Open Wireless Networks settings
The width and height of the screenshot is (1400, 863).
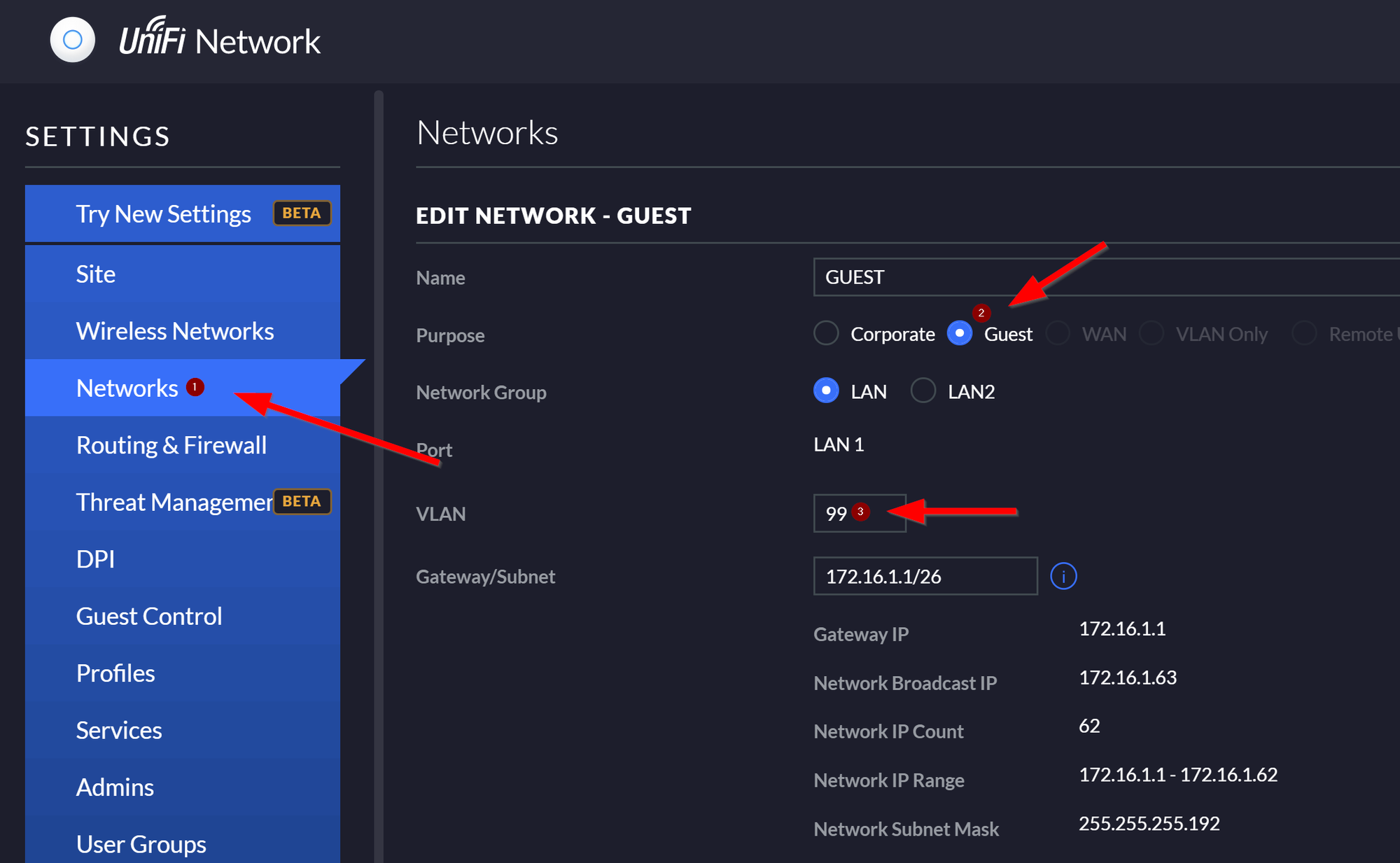[x=174, y=331]
